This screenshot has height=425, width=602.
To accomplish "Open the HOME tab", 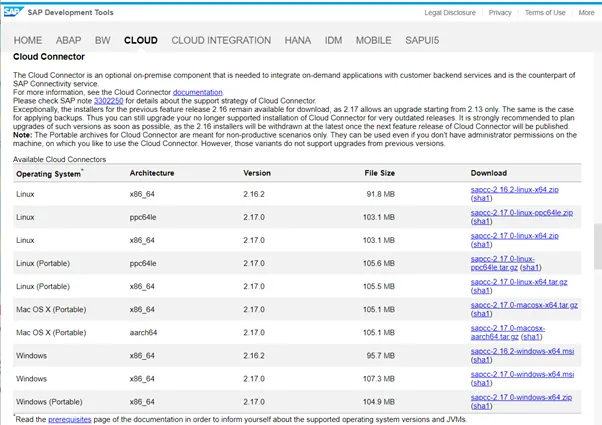I will pyautogui.click(x=28, y=40).
